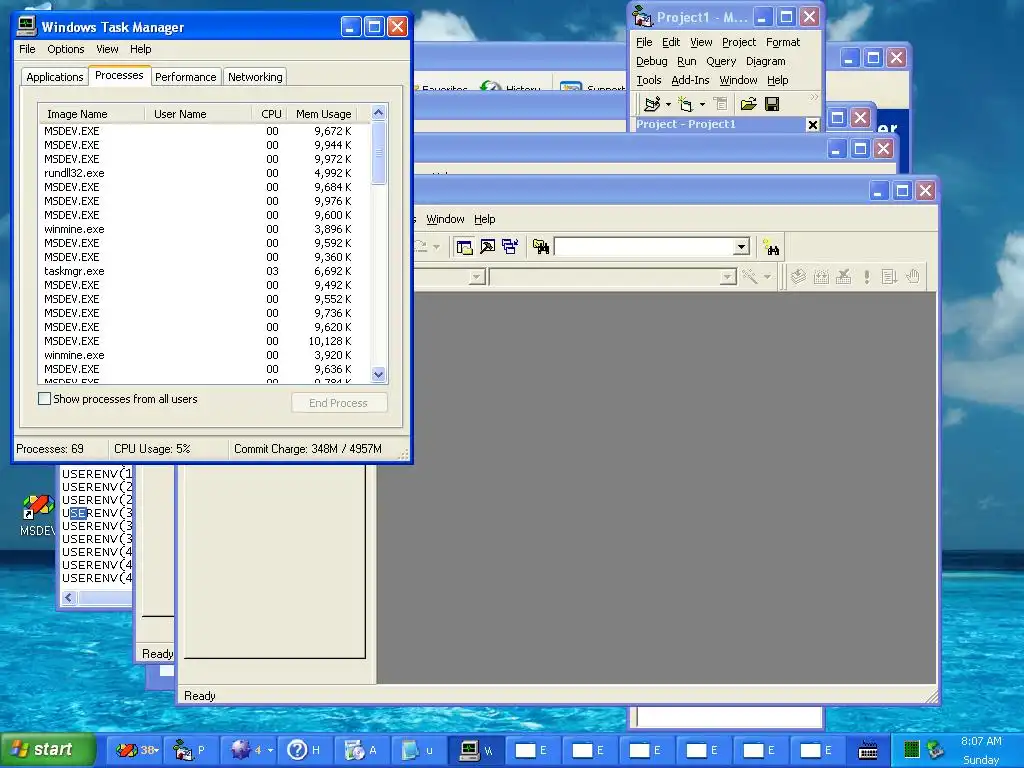
Task: Sort by CPU column header
Action: click(271, 114)
